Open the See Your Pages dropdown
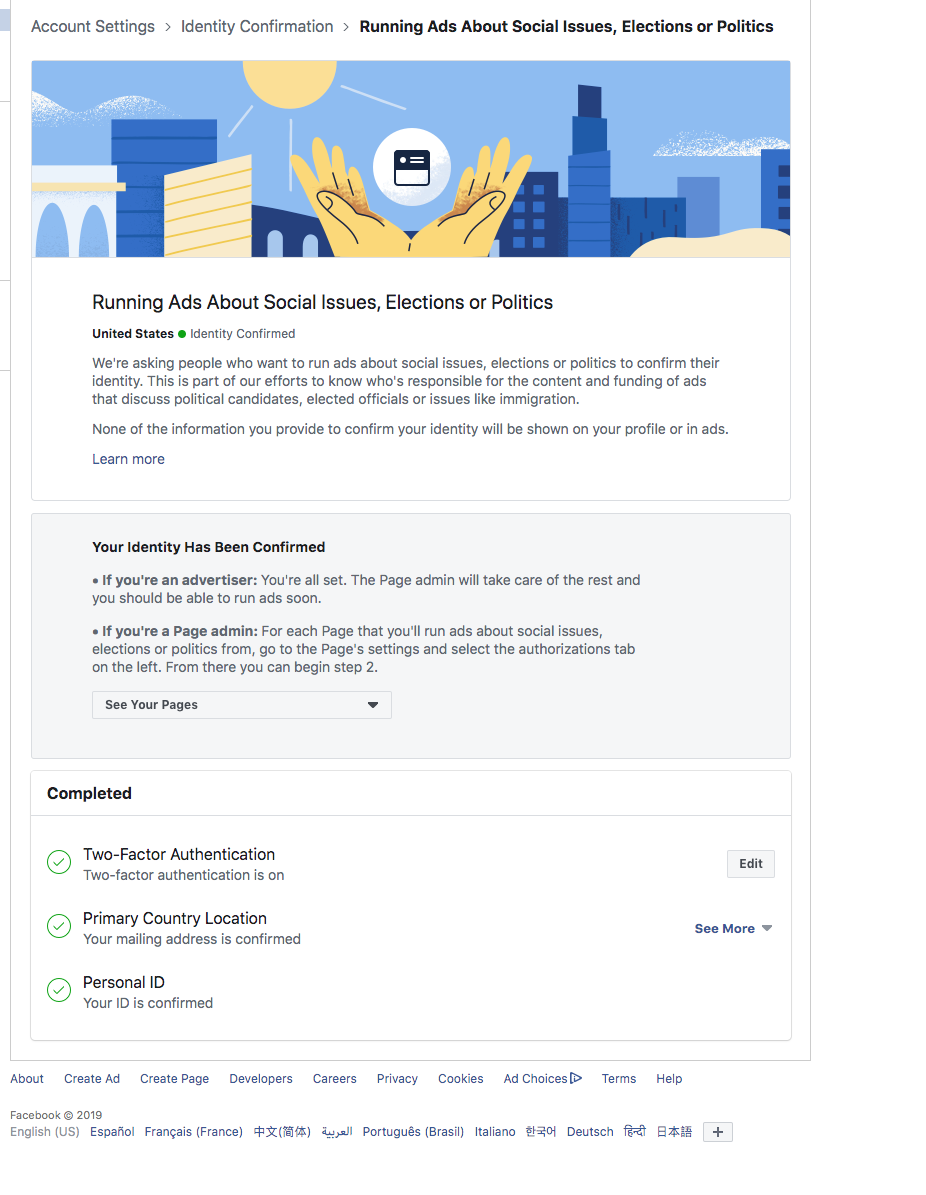 [x=242, y=705]
